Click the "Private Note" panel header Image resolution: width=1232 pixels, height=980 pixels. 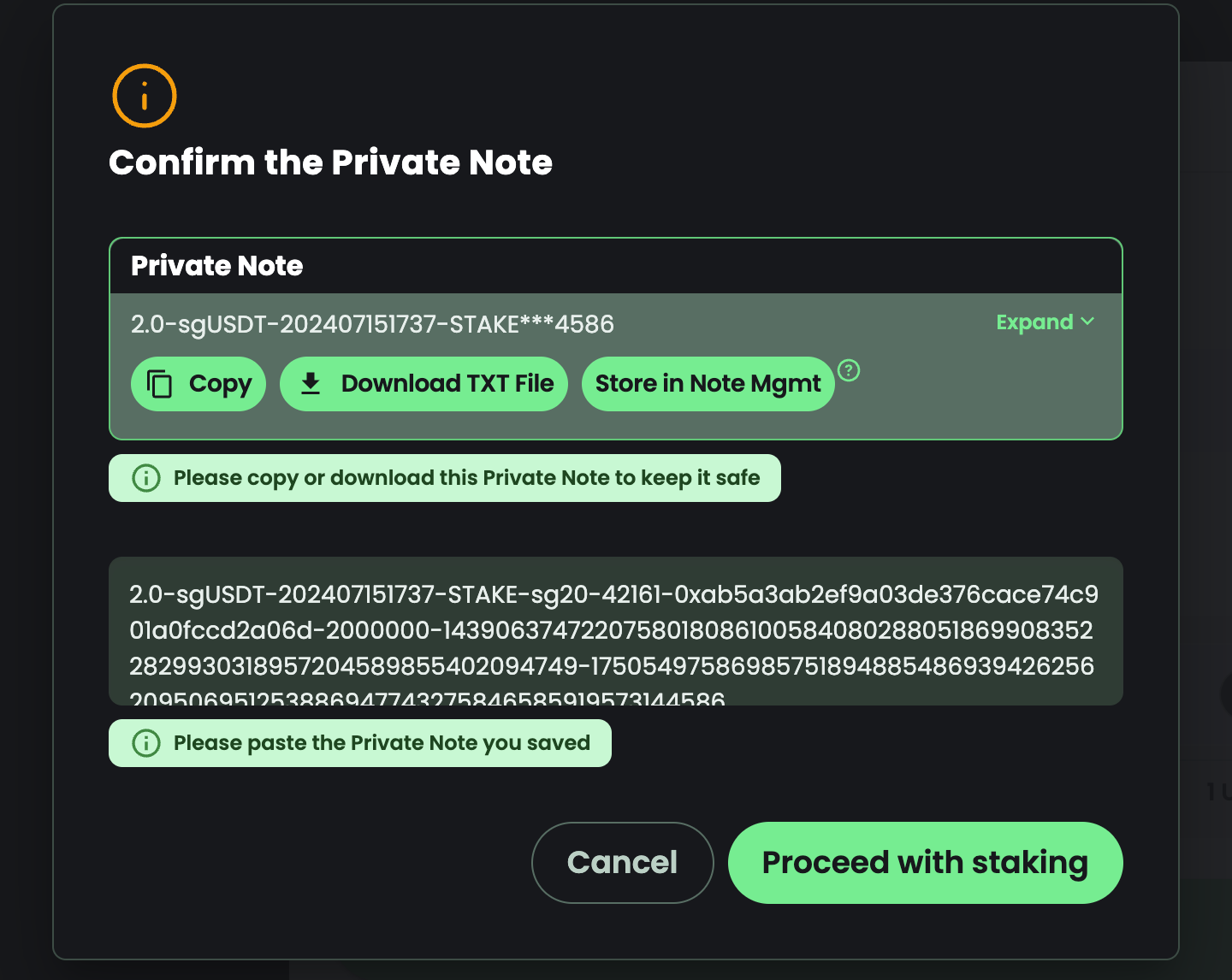click(216, 266)
